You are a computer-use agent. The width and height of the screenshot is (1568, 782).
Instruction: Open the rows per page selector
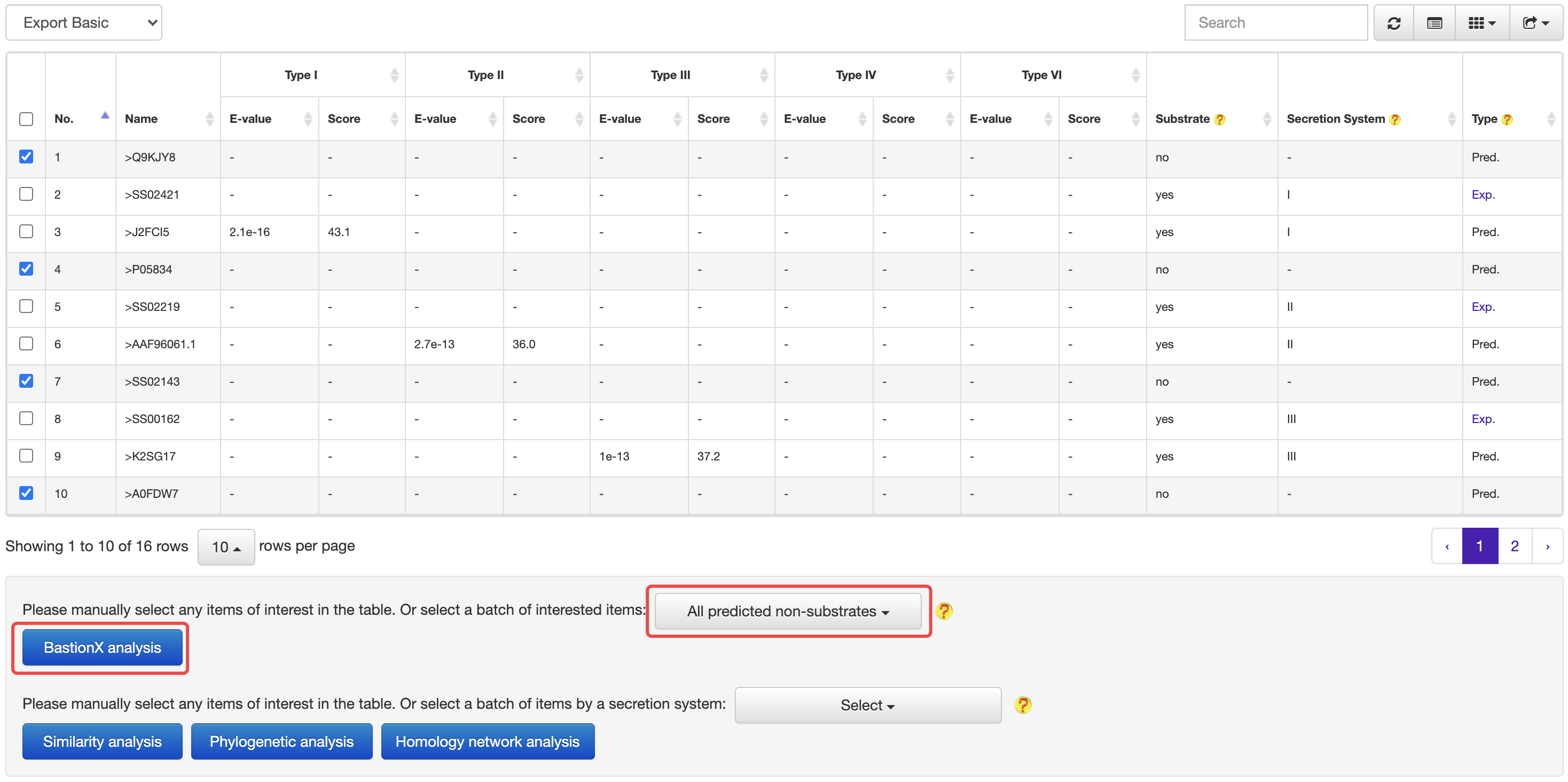click(226, 546)
